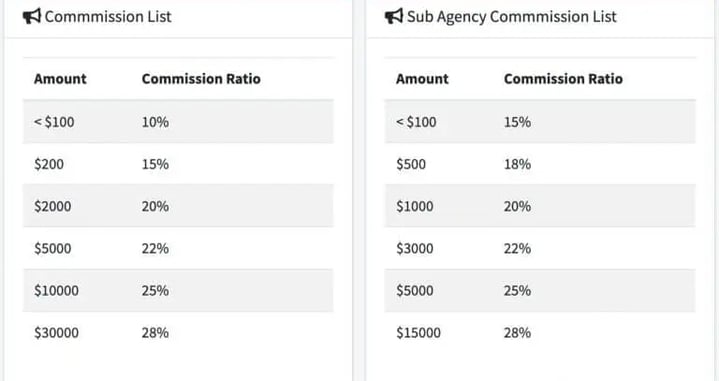Click the Sub Agency megaphone icon
Screen dimensions: 719x381
click(394, 17)
